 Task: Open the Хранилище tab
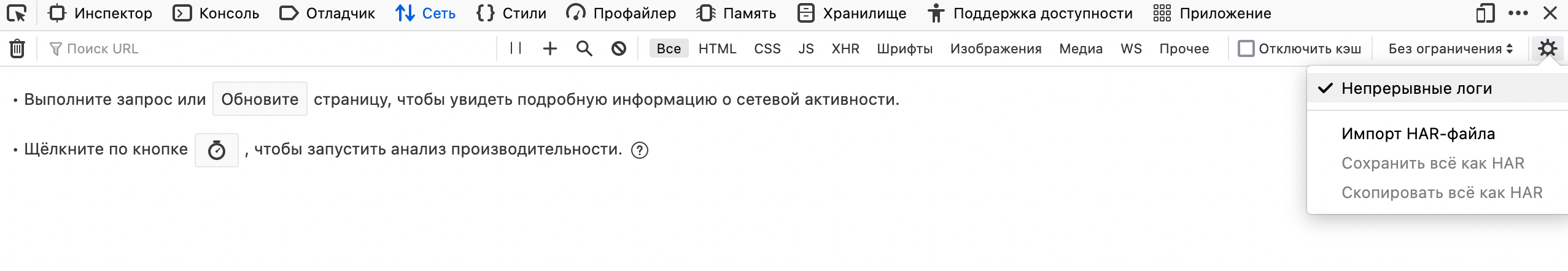(x=852, y=13)
